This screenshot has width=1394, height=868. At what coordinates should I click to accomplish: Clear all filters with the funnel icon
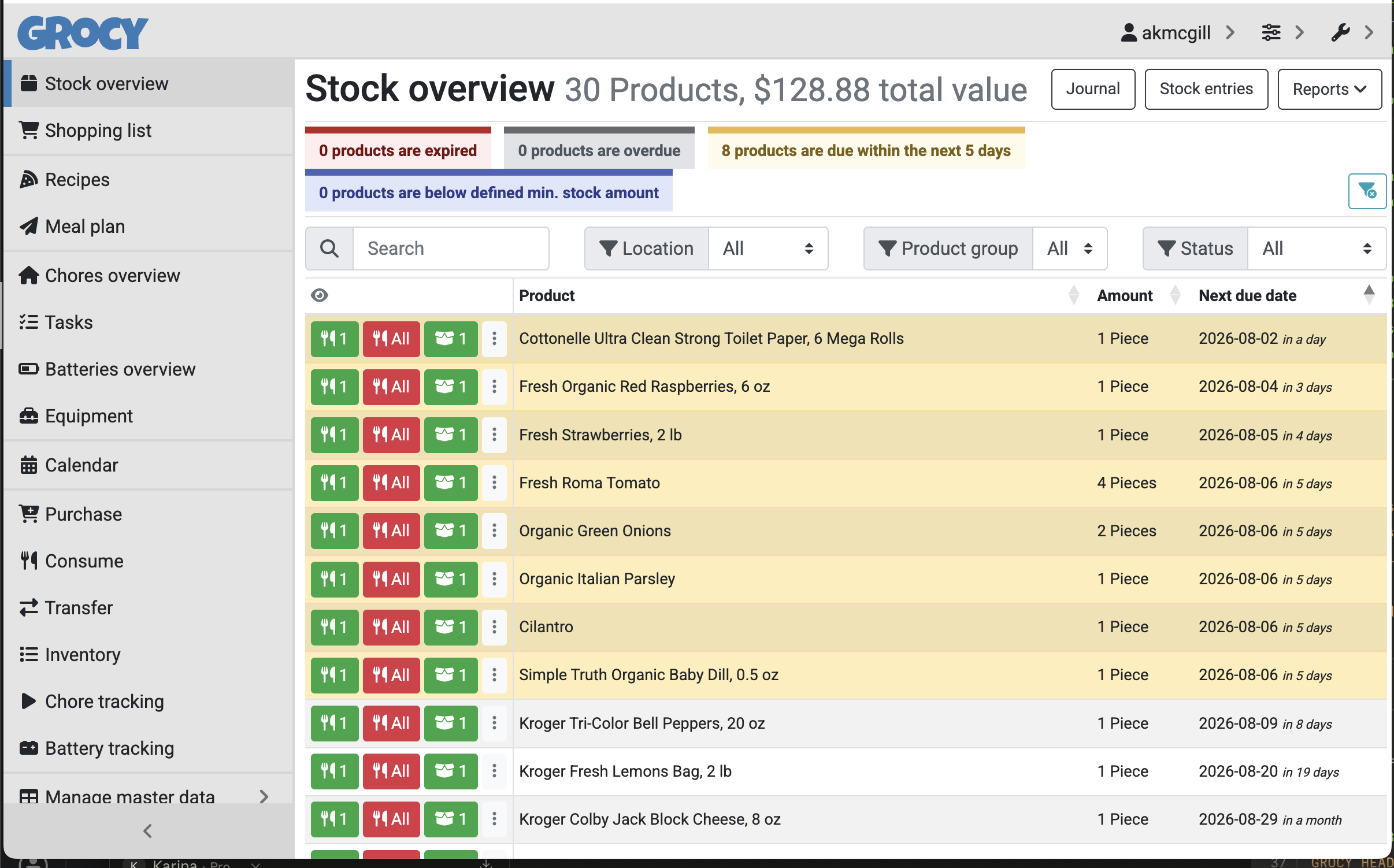click(1367, 191)
